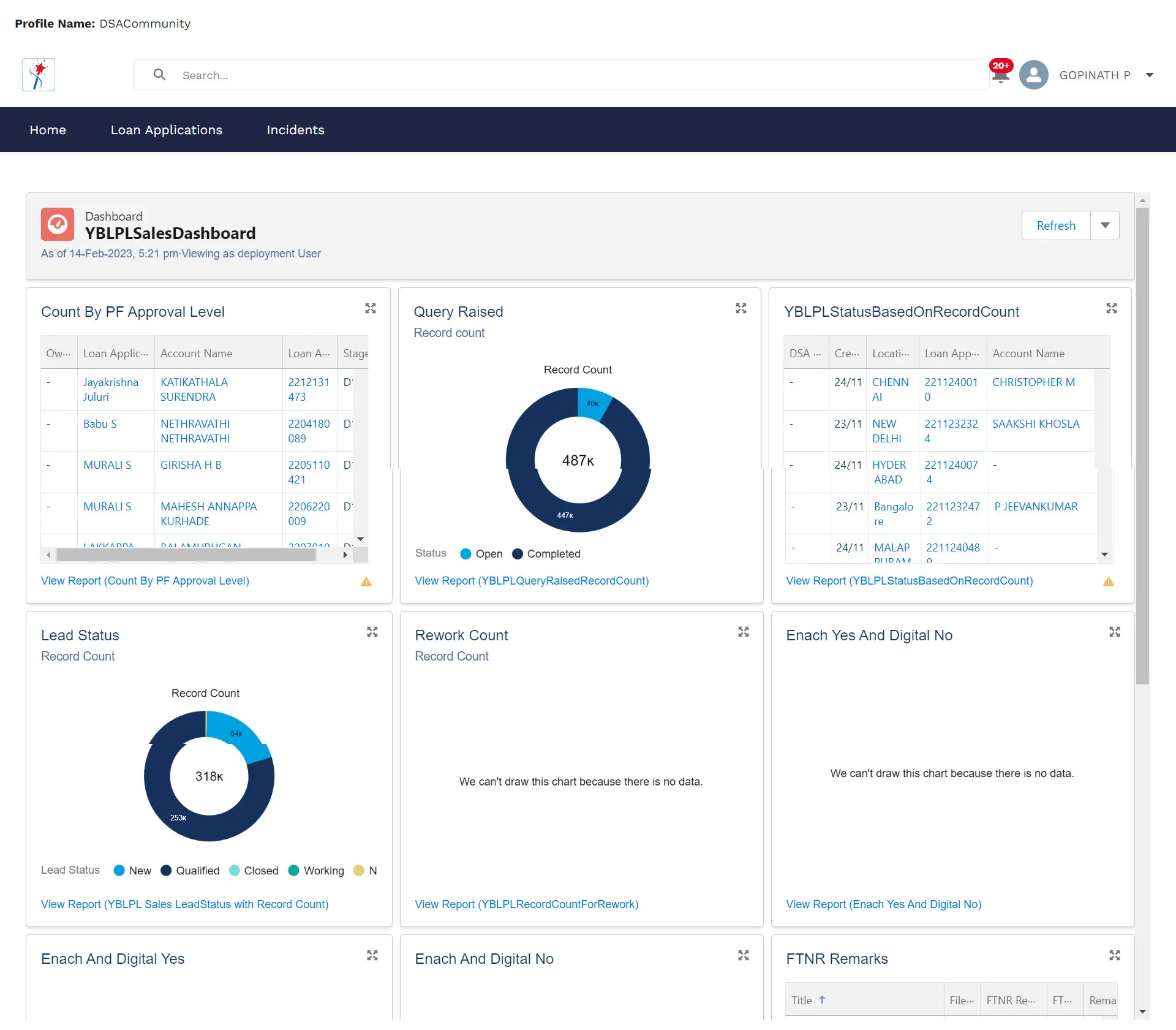This screenshot has width=1176, height=1030.
Task: Open Jayakrishna Juluri owner link
Action: coord(111,389)
